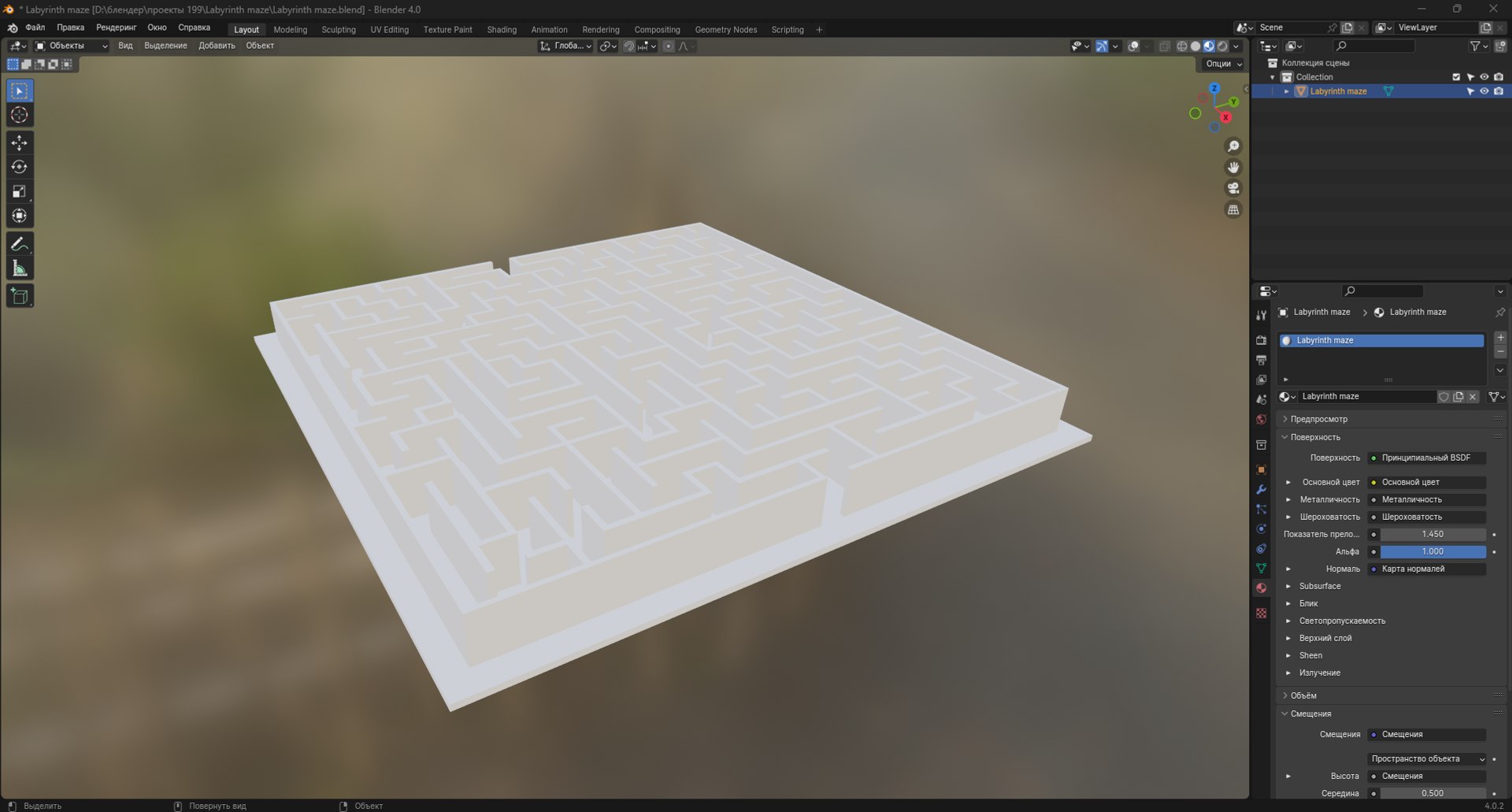Select the Add Cube tool

(20, 296)
